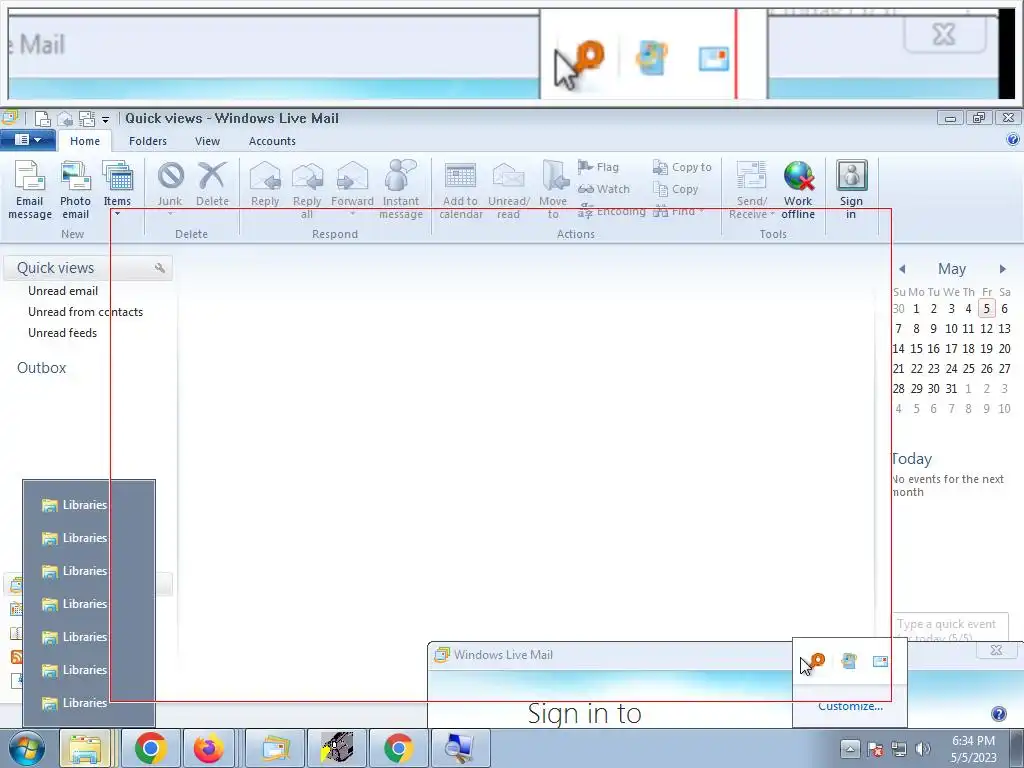Image resolution: width=1024 pixels, height=768 pixels.
Task: Open the Move to button
Action: 553,190
